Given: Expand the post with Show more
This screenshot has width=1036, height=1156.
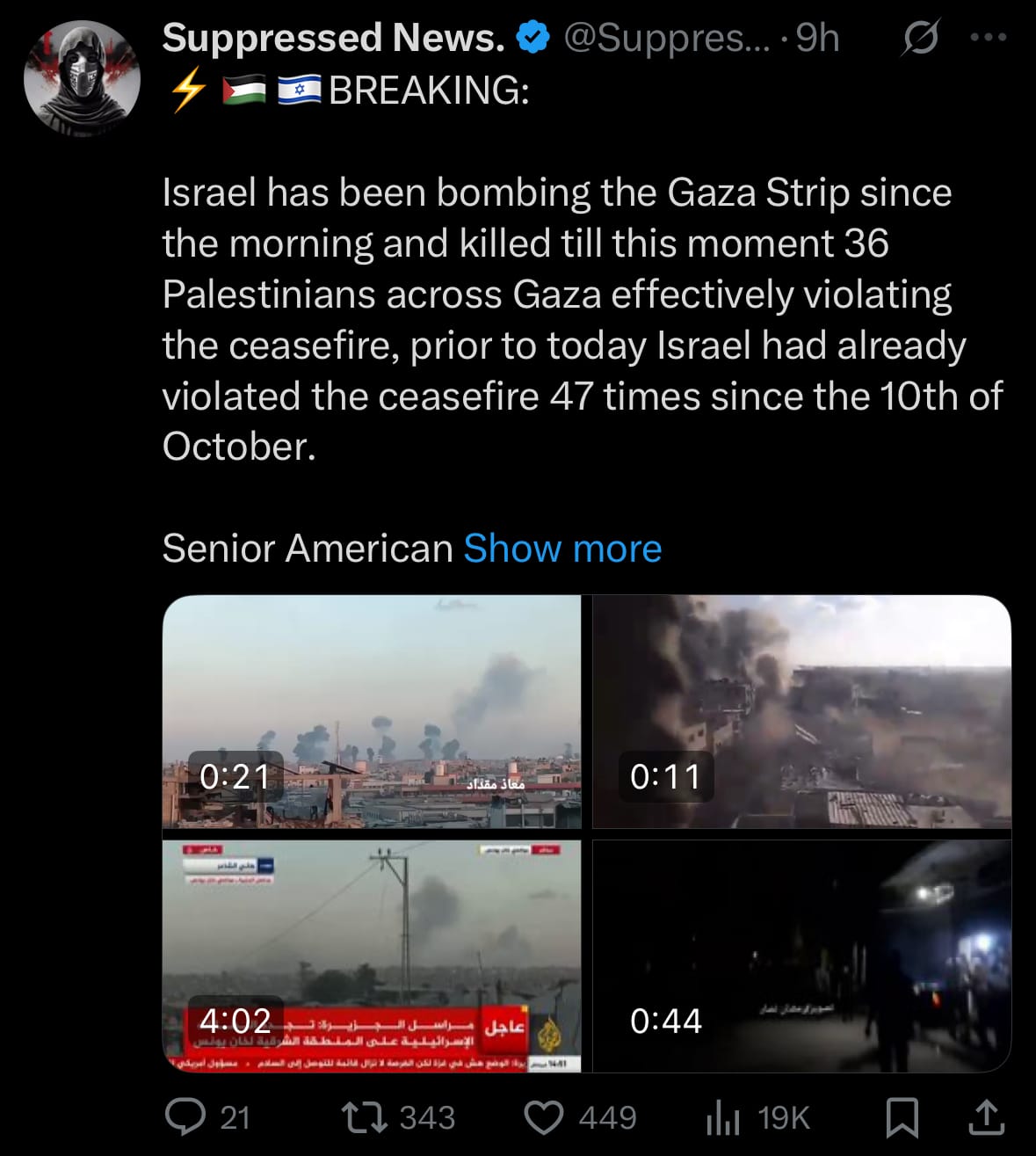Looking at the screenshot, I should [x=562, y=549].
